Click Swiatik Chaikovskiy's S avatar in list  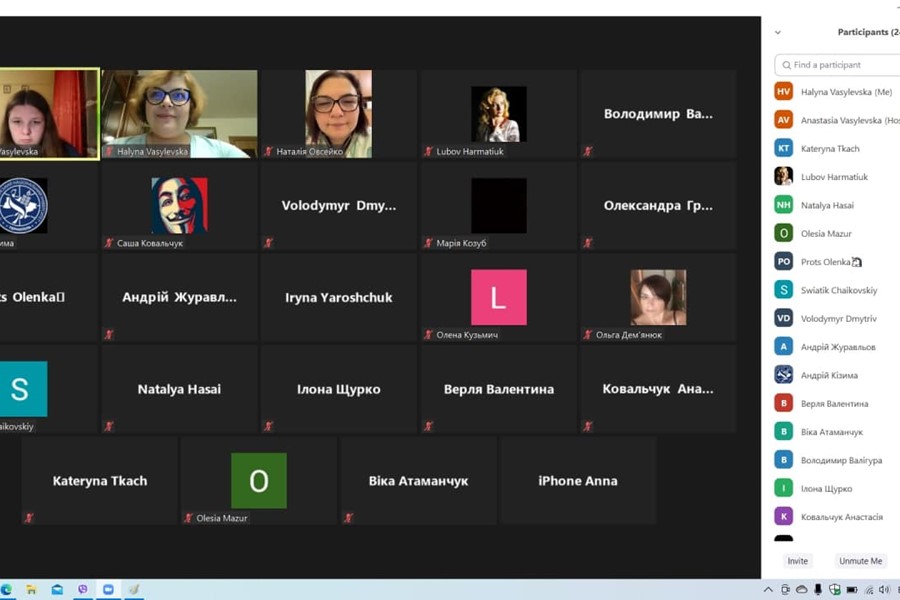pyautogui.click(x=783, y=289)
